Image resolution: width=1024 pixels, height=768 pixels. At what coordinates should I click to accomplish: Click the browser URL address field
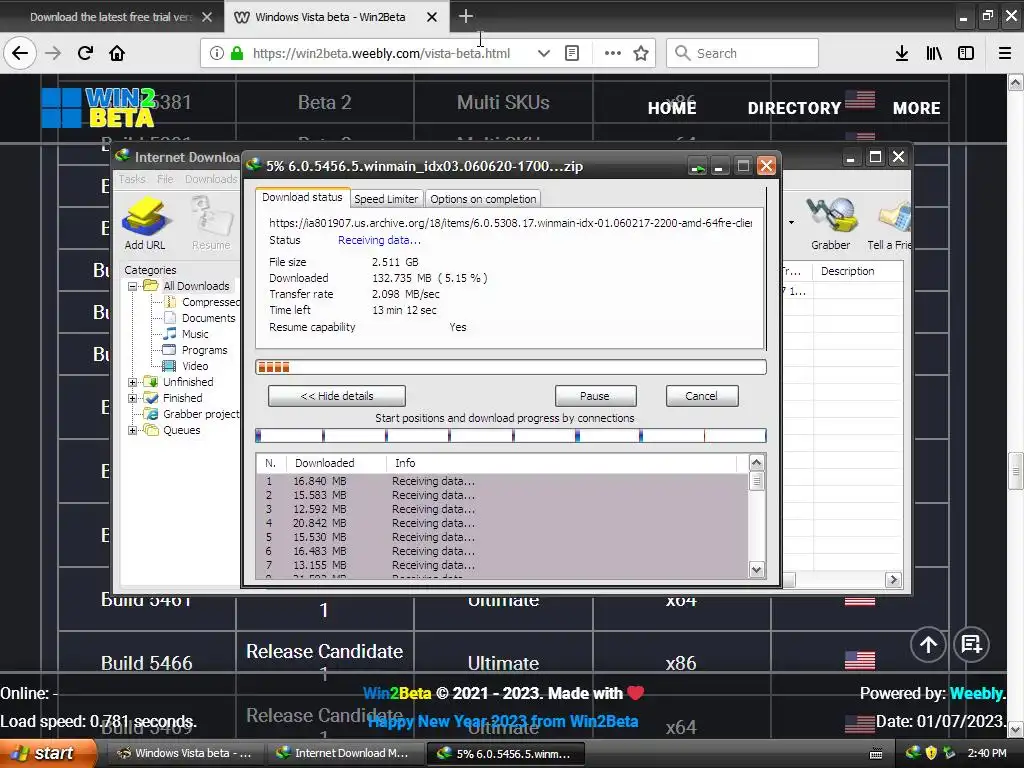point(381,53)
